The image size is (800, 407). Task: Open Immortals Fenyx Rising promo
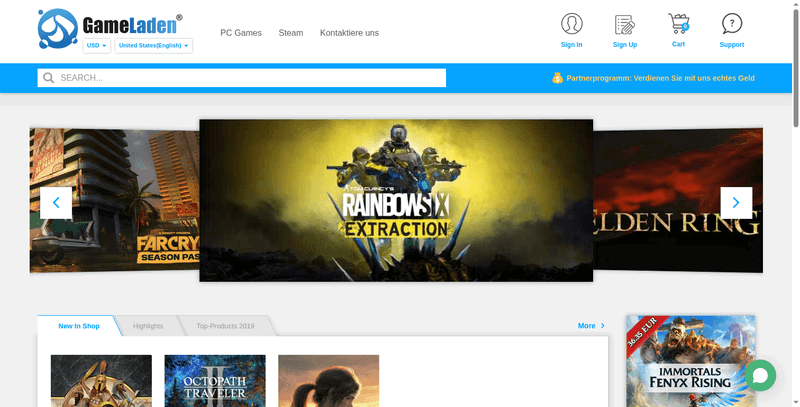click(x=691, y=361)
